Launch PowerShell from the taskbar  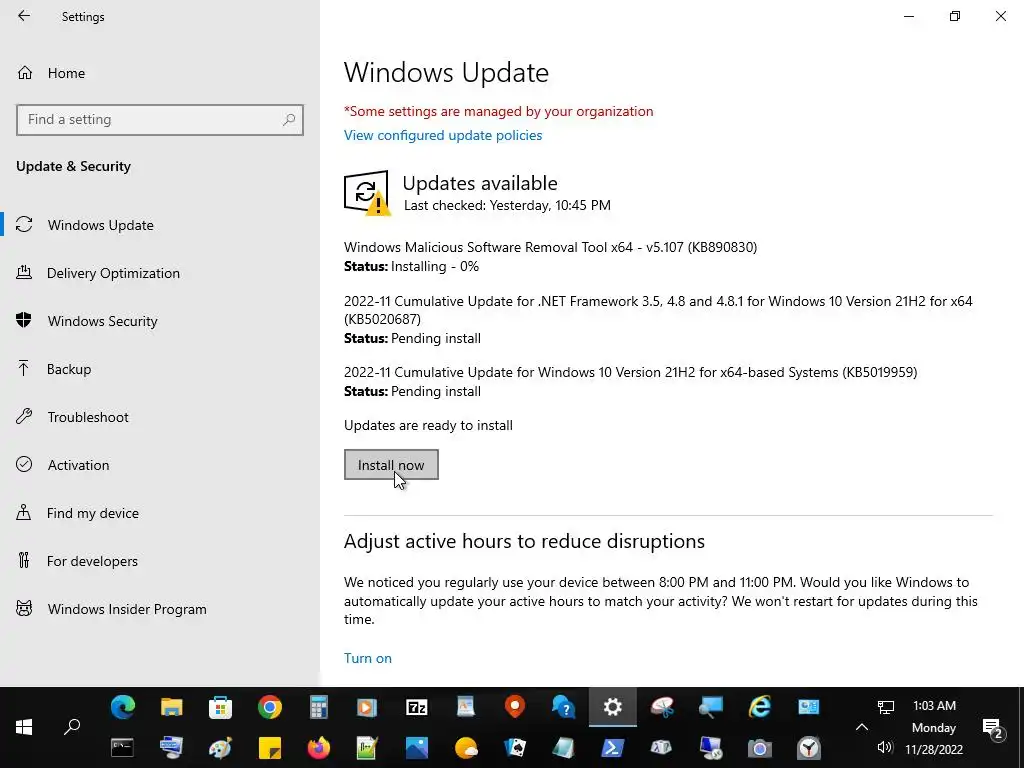(x=613, y=747)
